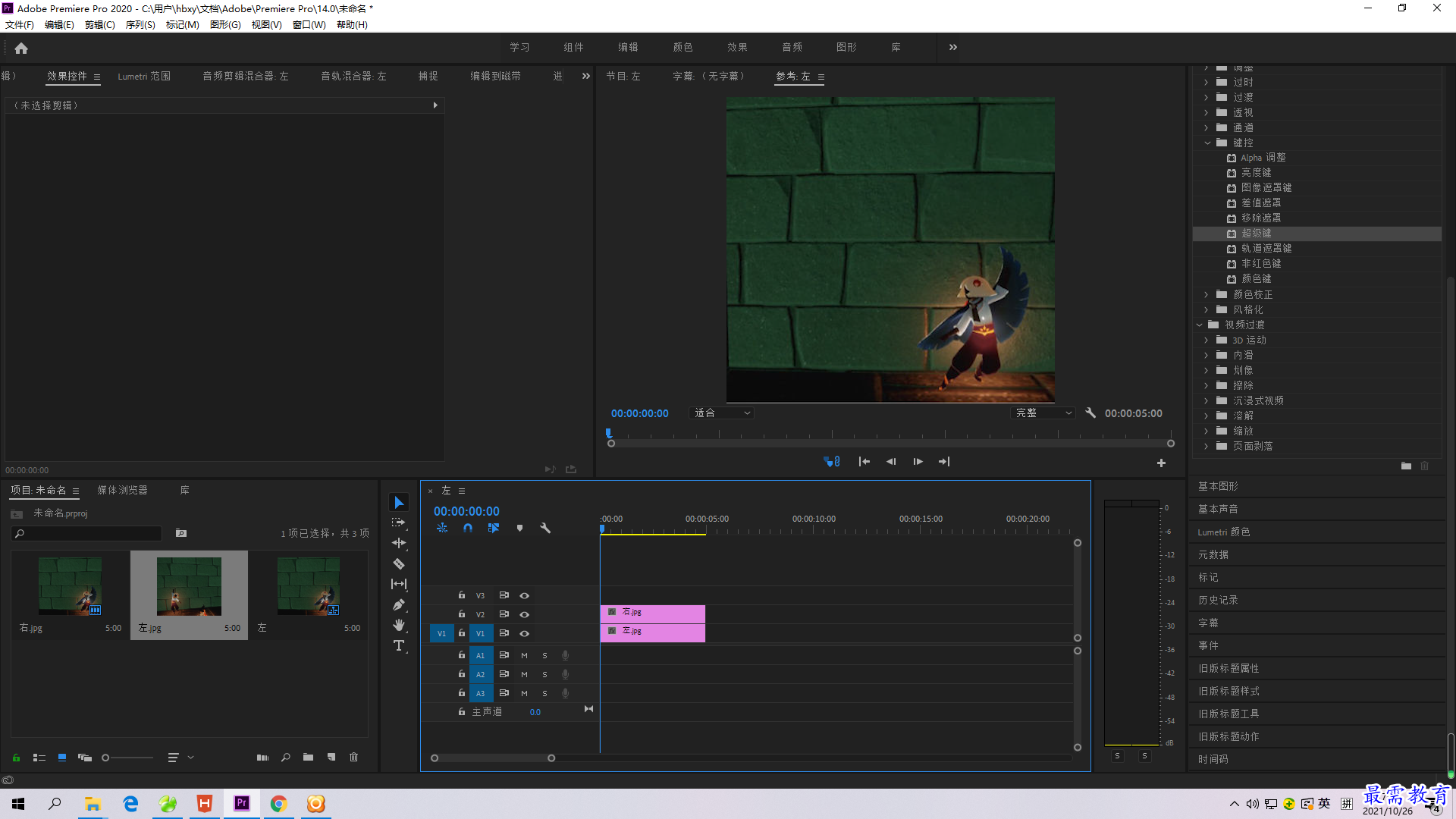The height and width of the screenshot is (819, 1456).
Task: Toggle V1 track output eye
Action: [524, 633]
